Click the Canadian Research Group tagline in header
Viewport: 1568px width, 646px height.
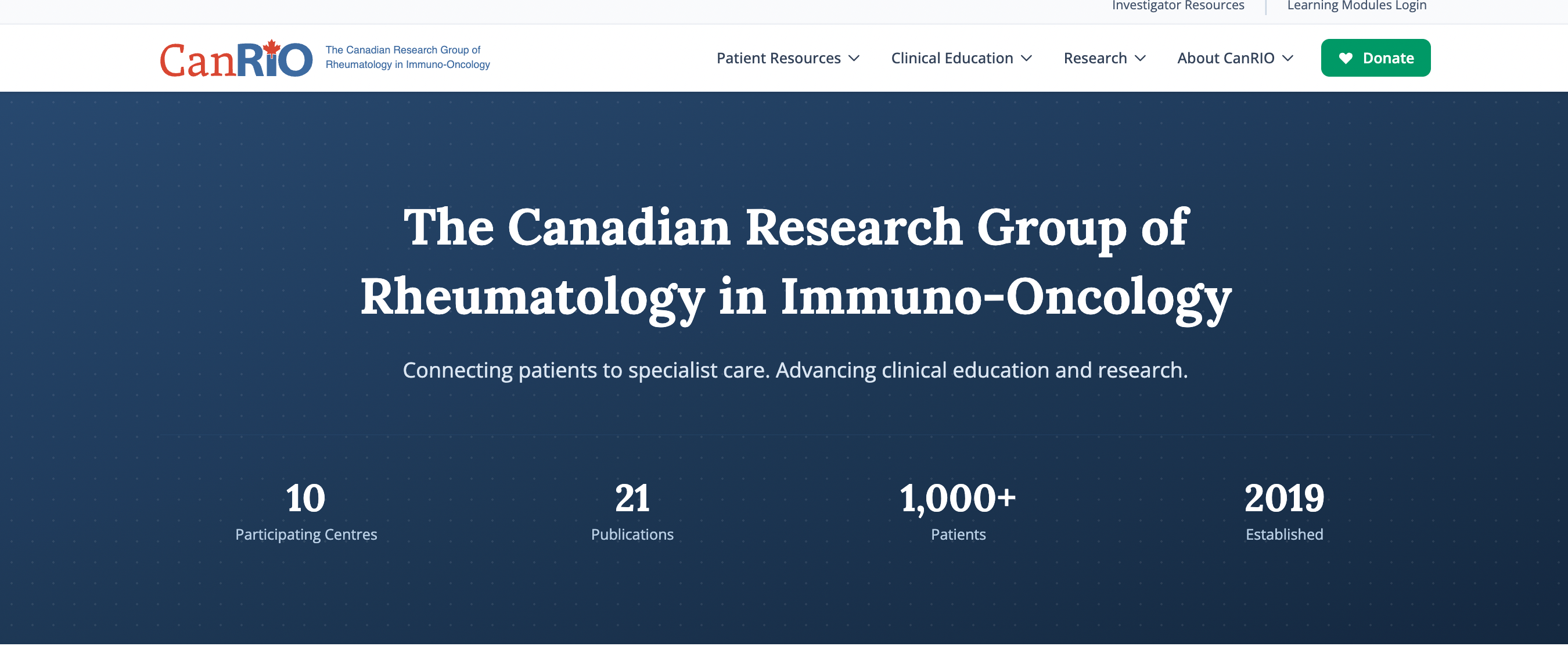click(407, 58)
